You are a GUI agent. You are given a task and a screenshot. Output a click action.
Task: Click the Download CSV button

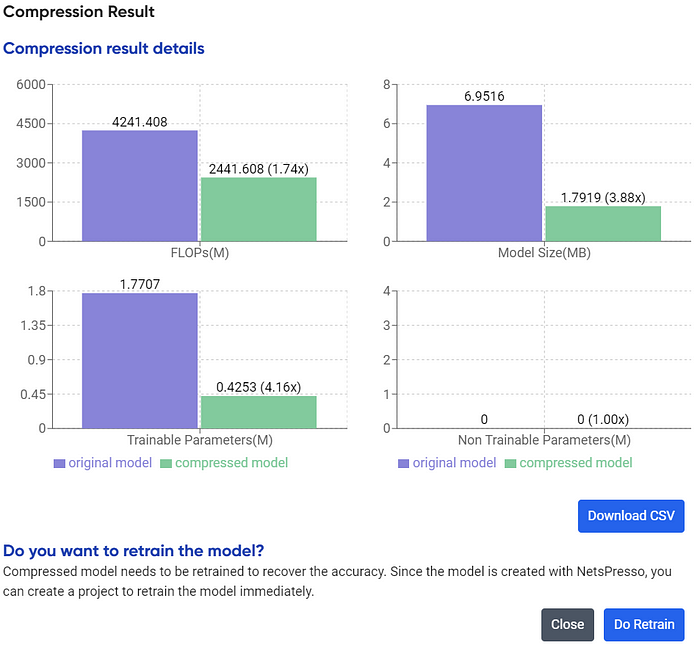pyautogui.click(x=631, y=516)
